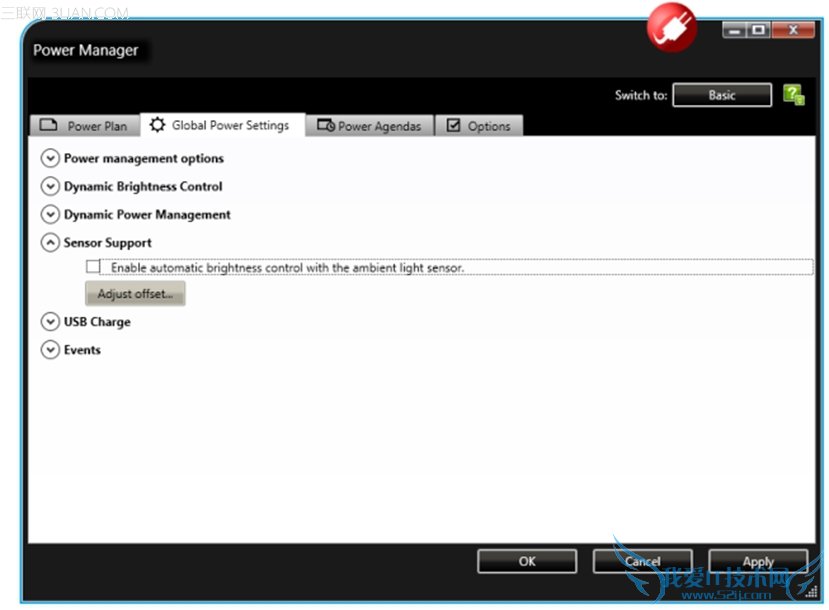This screenshot has width=829, height=610.
Task: Maximize the Power Manager window
Action: pos(759,31)
